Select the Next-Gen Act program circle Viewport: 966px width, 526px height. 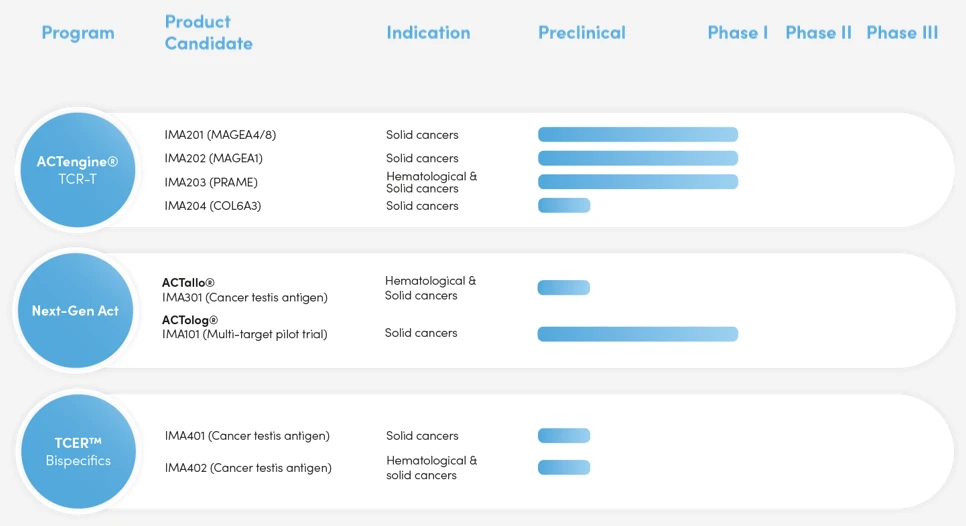(x=75, y=311)
